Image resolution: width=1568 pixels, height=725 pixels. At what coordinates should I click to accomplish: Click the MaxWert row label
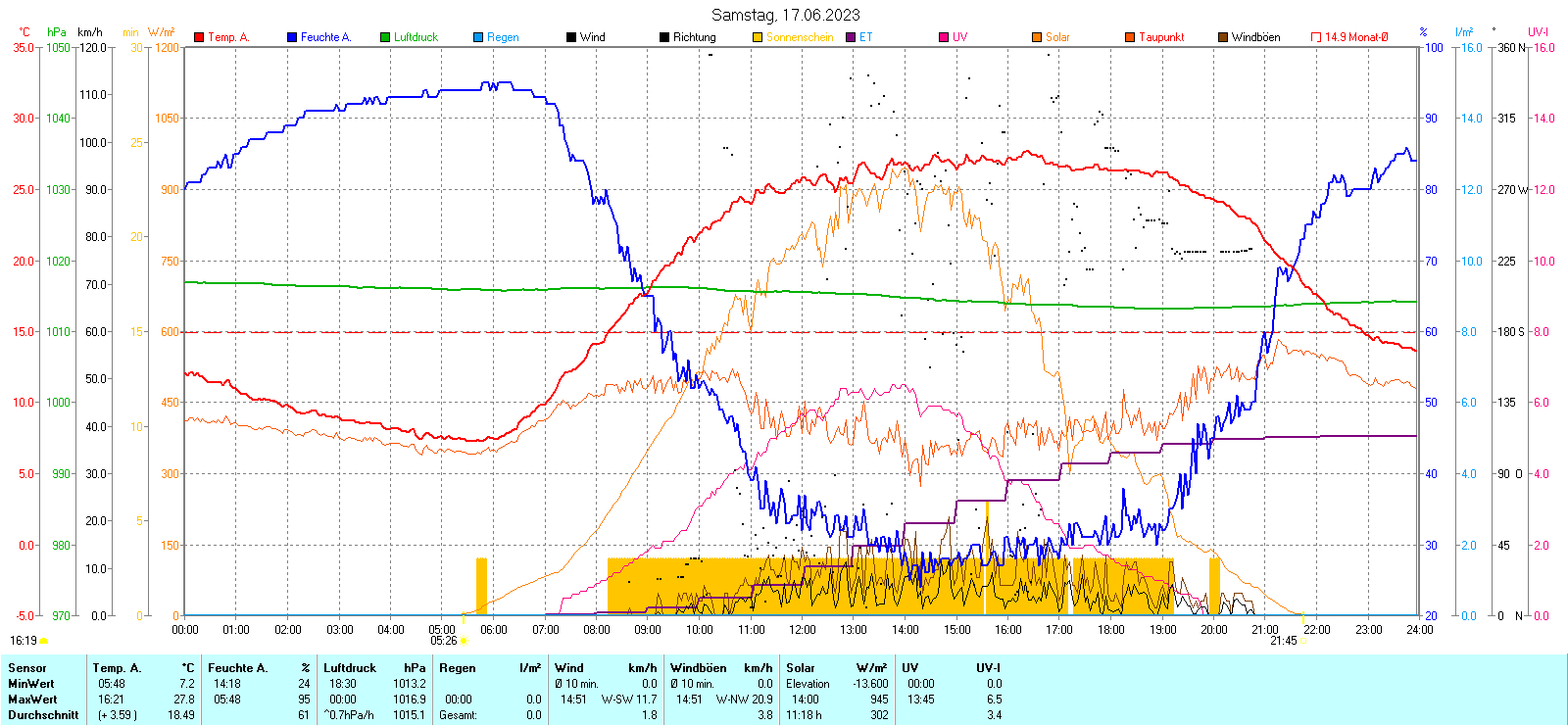click(x=32, y=700)
